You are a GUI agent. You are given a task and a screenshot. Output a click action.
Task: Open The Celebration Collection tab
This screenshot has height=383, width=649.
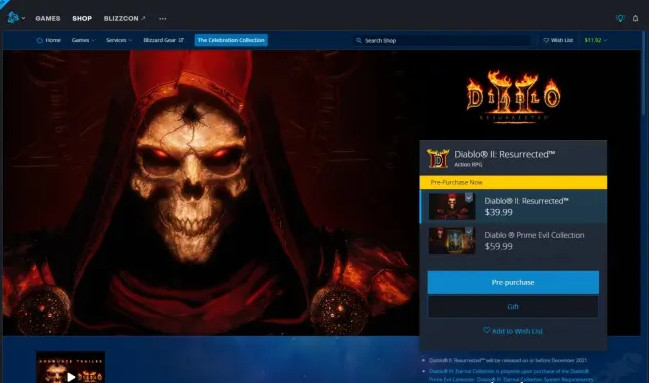(231, 40)
